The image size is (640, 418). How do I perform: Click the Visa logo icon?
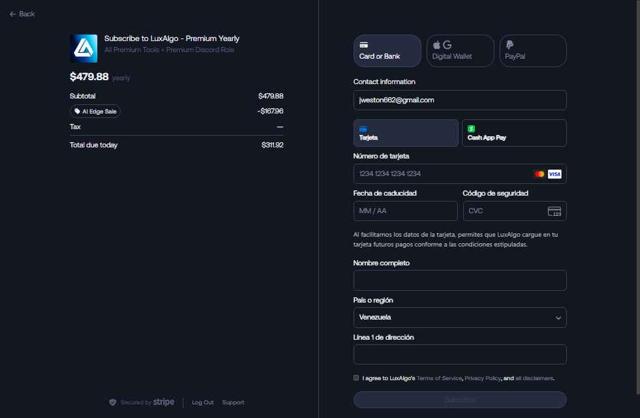point(554,174)
